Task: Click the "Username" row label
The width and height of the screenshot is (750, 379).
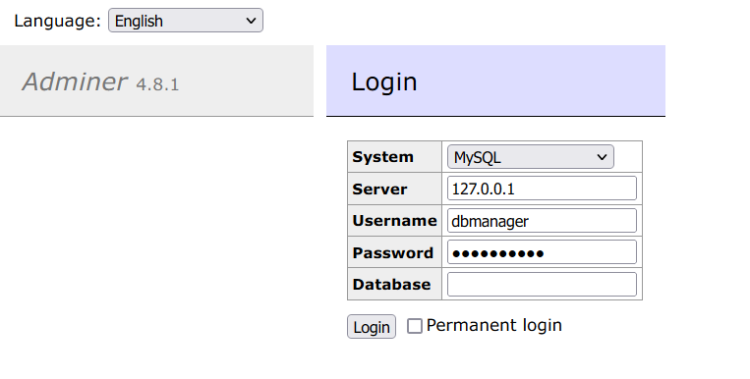Action: [x=395, y=221]
